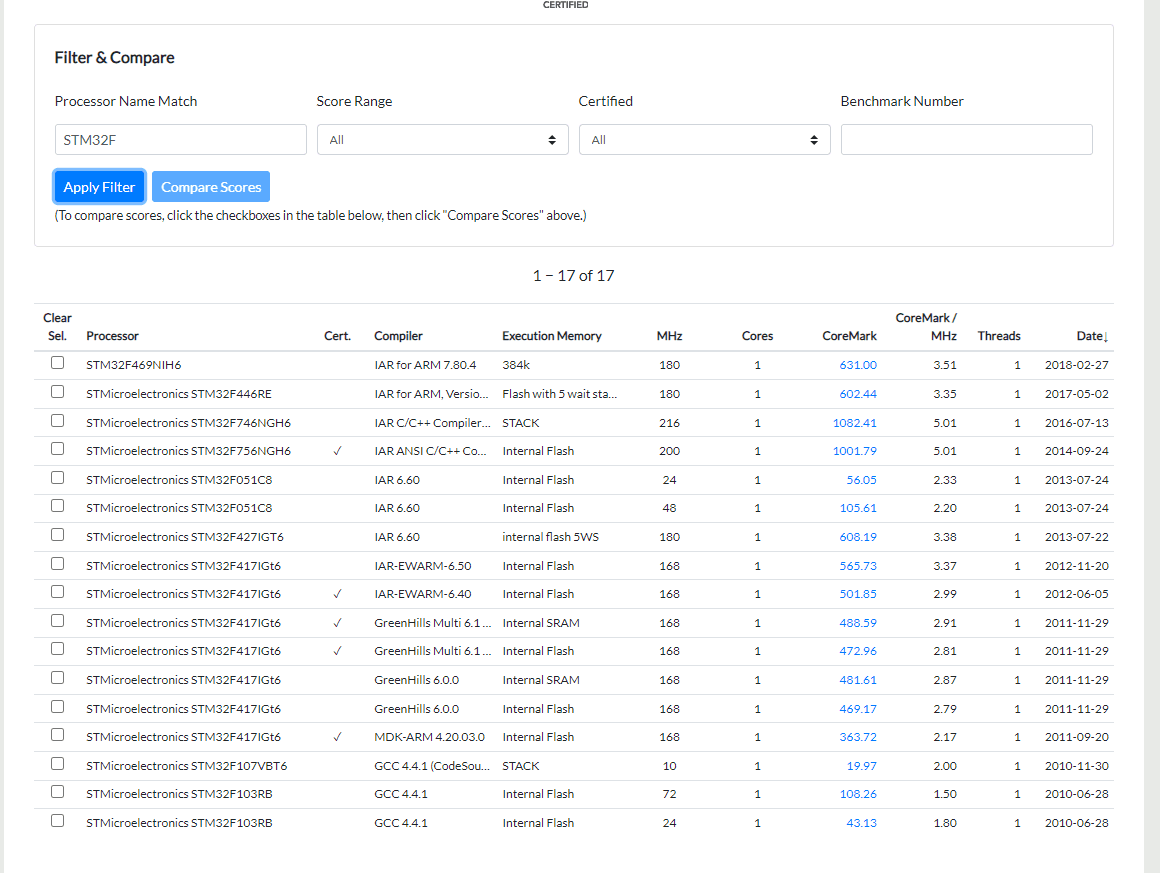The image size is (1160, 873).
Task: Focus the Benchmark Number input field
Action: pyautogui.click(x=966, y=139)
